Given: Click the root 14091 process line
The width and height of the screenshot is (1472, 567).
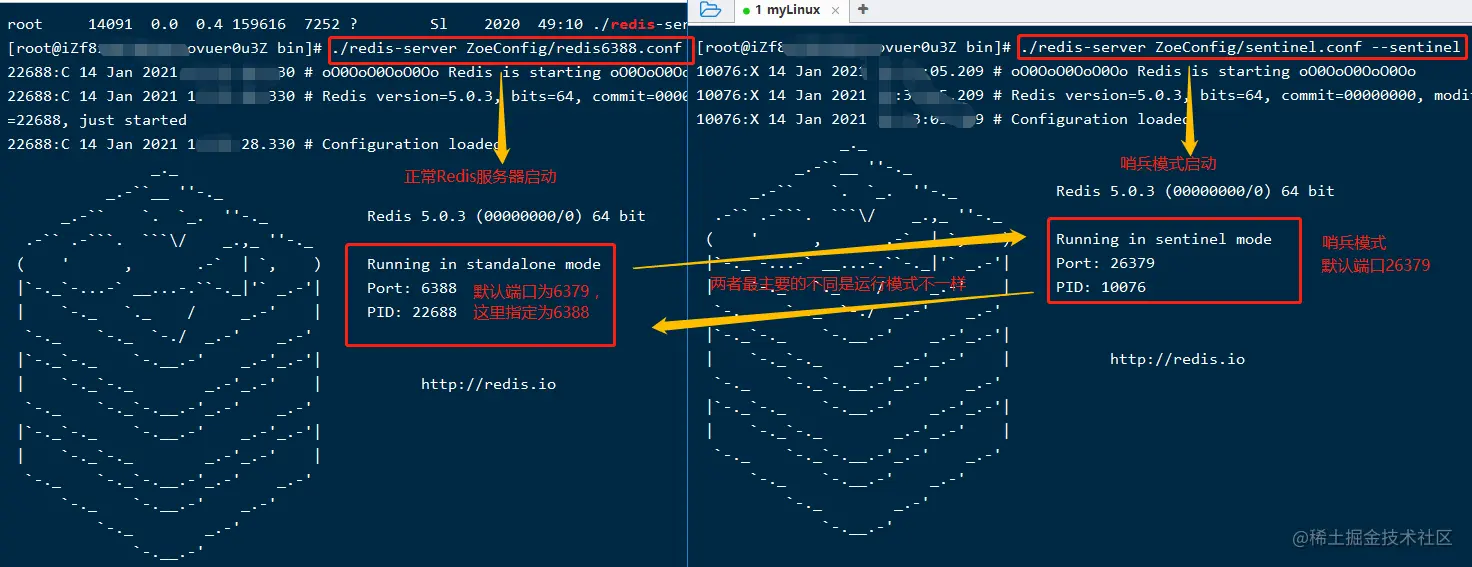Looking at the screenshot, I should 347,24.
